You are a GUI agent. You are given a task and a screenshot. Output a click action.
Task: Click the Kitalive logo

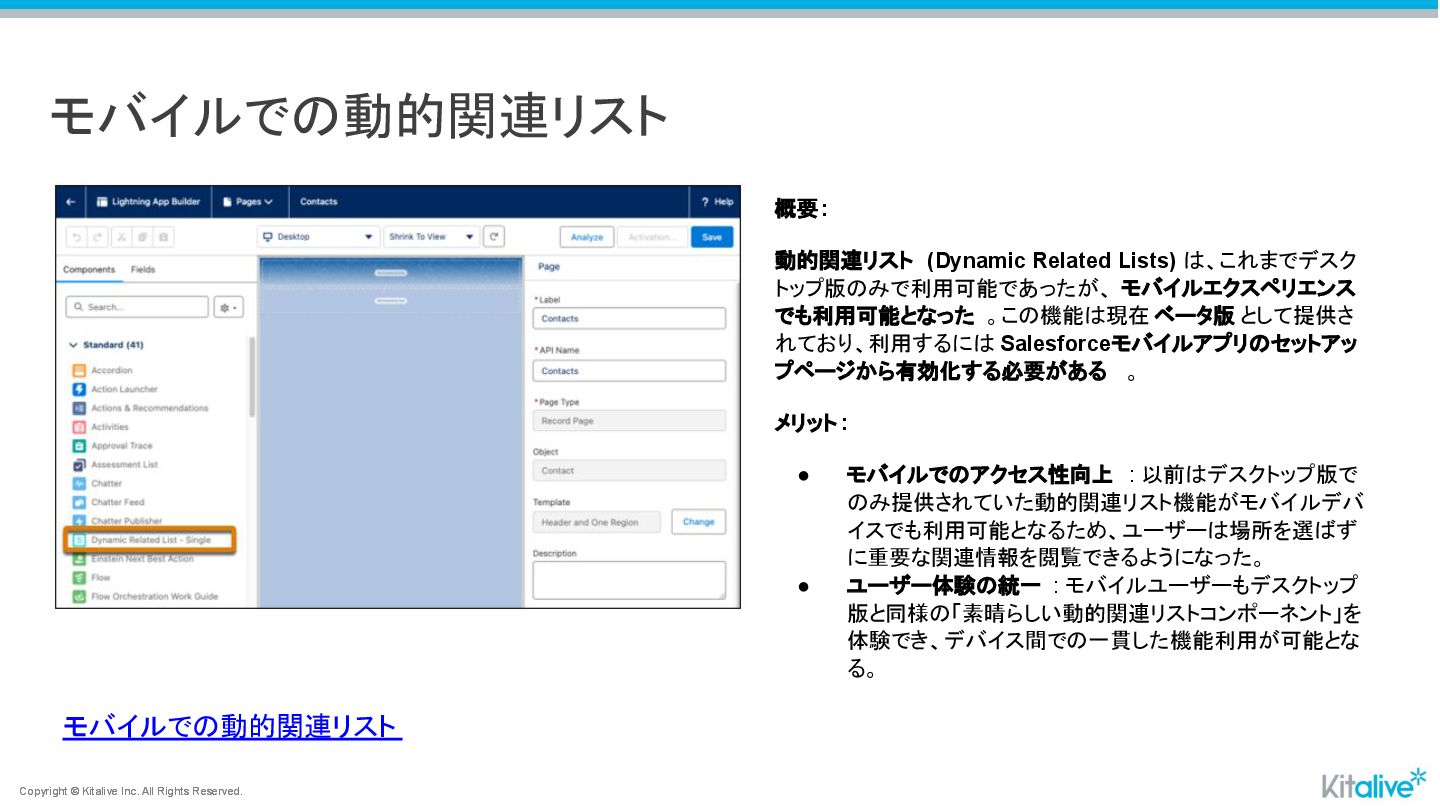pyautogui.click(x=1374, y=783)
